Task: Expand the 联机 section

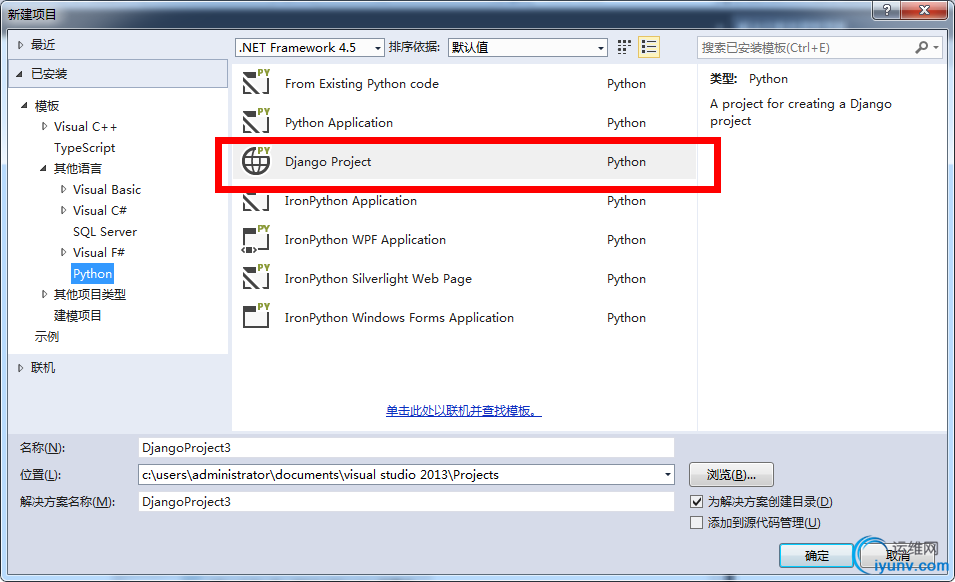Action: [21, 368]
